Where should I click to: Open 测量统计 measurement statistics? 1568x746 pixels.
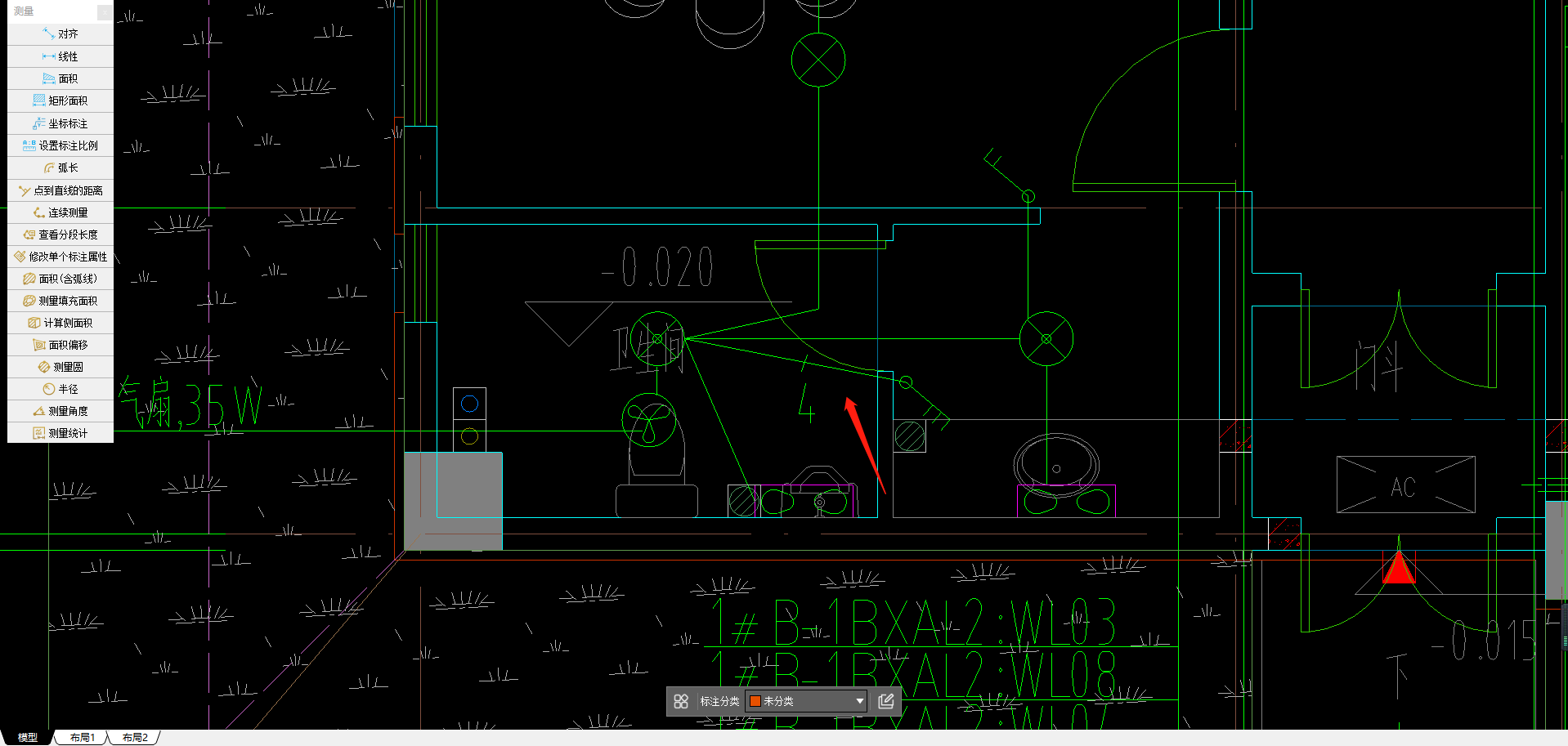click(60, 433)
